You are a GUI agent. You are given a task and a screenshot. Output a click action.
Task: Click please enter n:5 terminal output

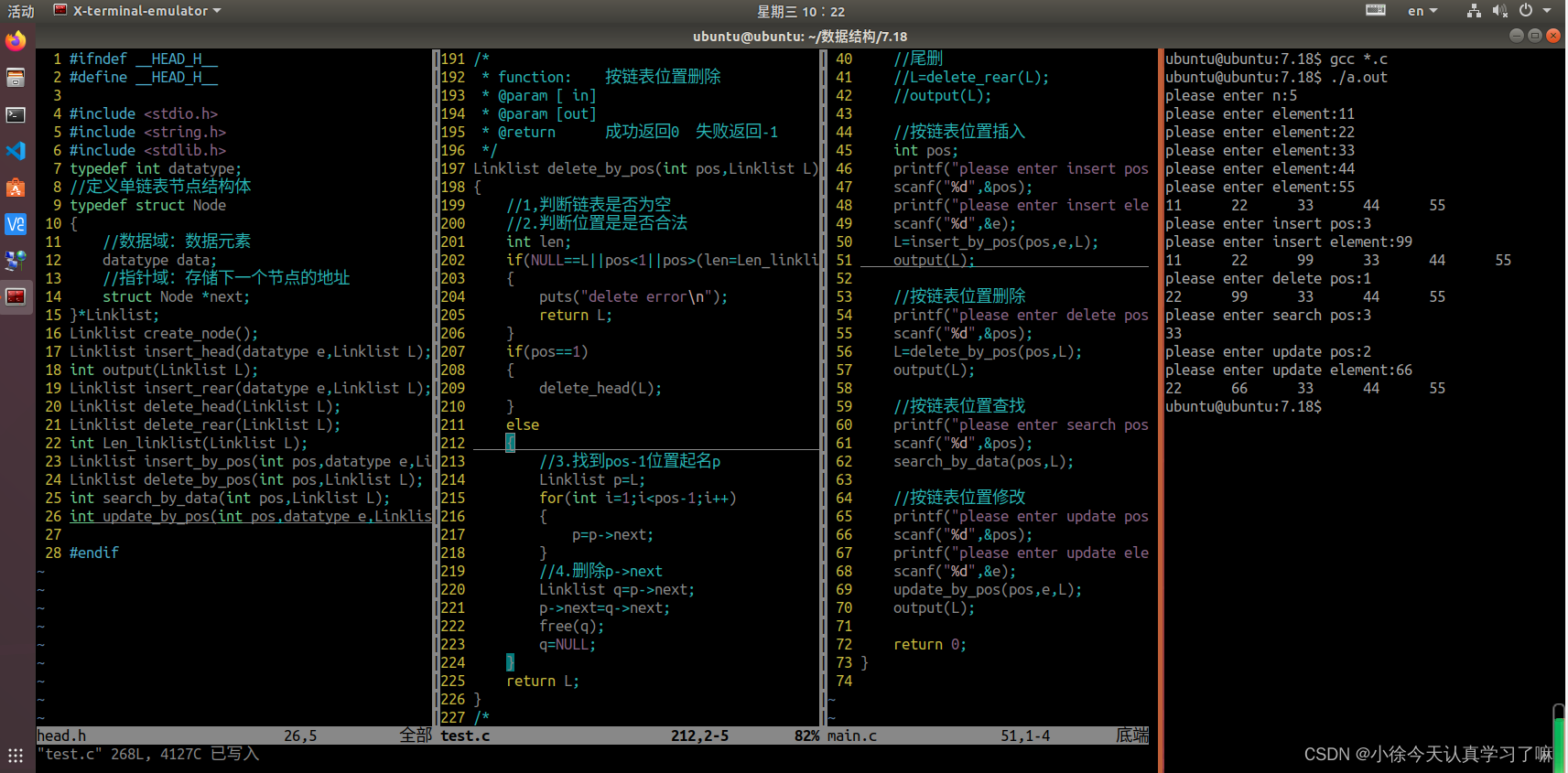point(1231,95)
